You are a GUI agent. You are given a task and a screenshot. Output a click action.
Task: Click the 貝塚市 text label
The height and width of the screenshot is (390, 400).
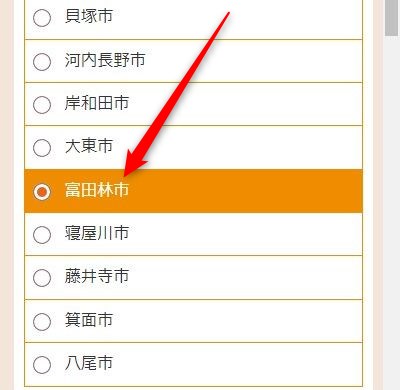[89, 16]
